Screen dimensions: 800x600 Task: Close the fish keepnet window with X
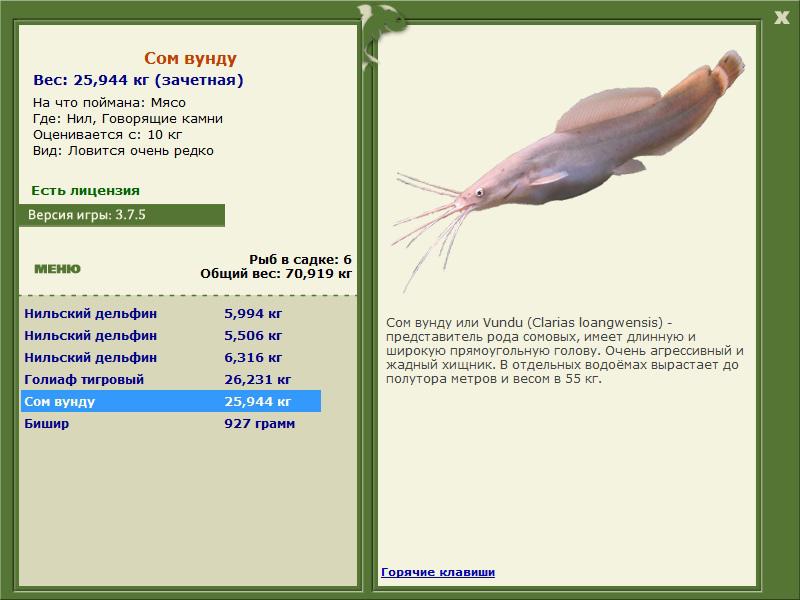(781, 18)
